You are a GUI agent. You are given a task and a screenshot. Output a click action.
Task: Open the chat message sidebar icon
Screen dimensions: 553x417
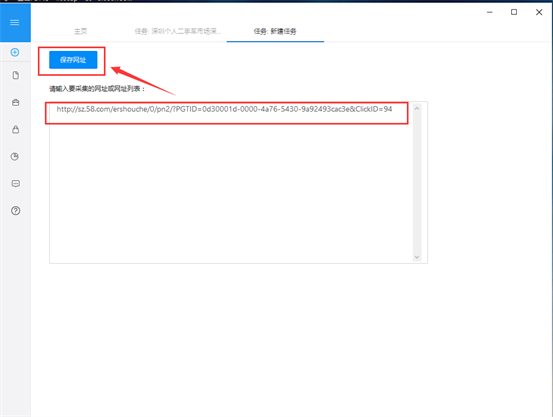[x=16, y=183]
